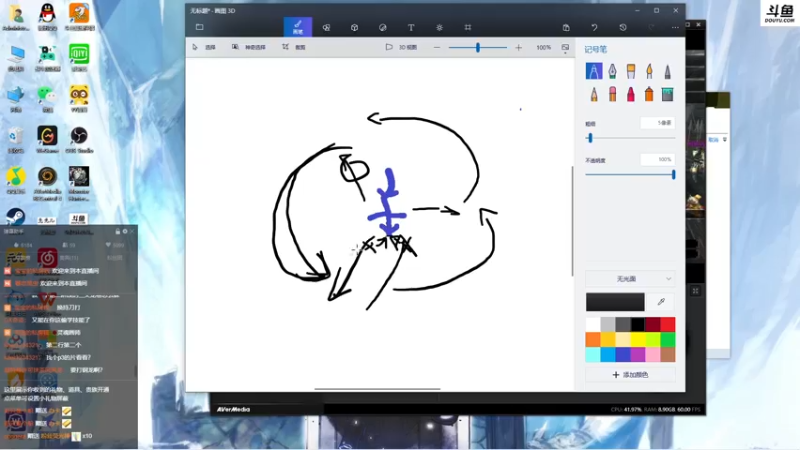Click the opacity slider handle

coord(673,174)
